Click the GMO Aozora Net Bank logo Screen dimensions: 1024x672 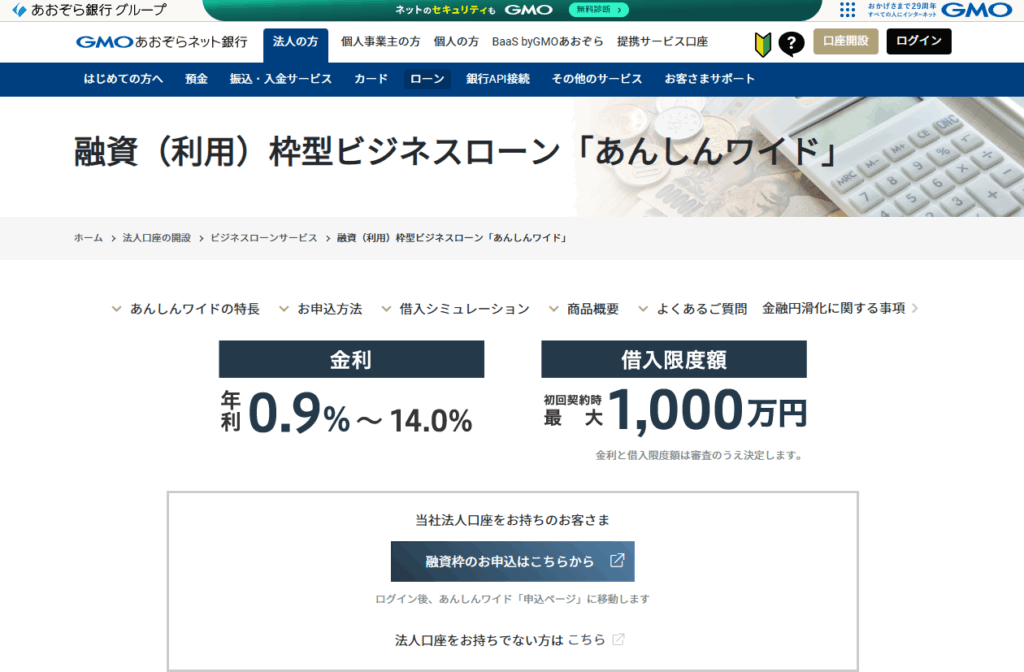click(x=161, y=42)
